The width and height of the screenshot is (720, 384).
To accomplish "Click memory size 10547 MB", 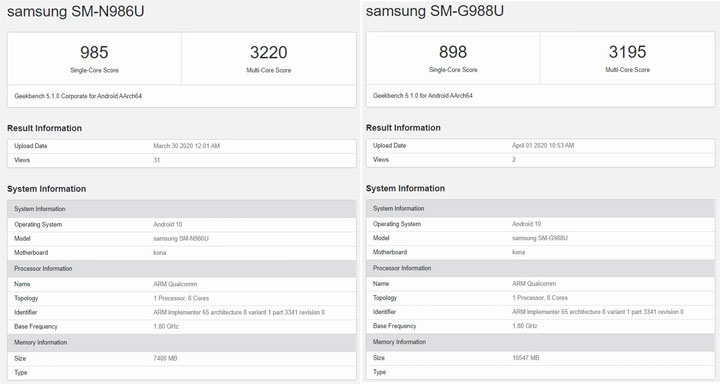I will (526, 358).
